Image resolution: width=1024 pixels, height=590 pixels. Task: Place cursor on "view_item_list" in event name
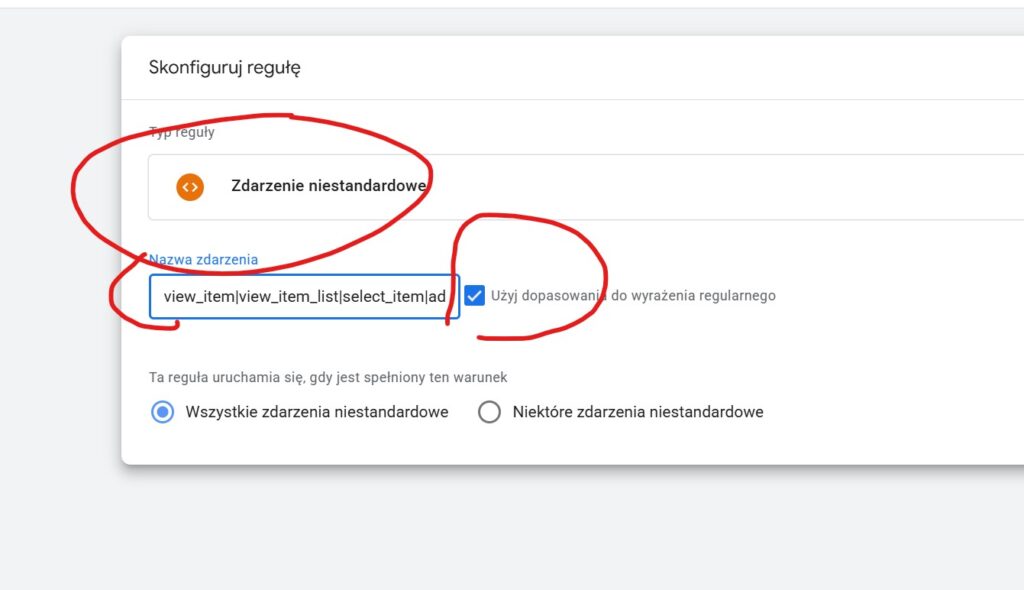click(x=288, y=297)
